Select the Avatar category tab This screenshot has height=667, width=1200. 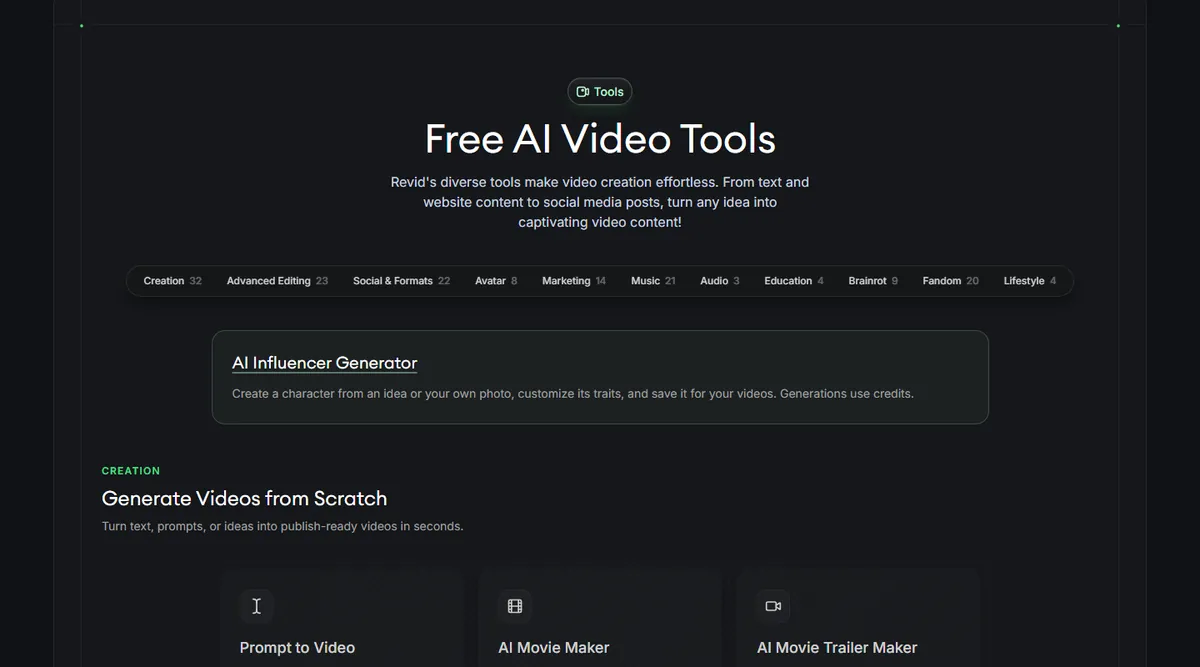pos(496,281)
